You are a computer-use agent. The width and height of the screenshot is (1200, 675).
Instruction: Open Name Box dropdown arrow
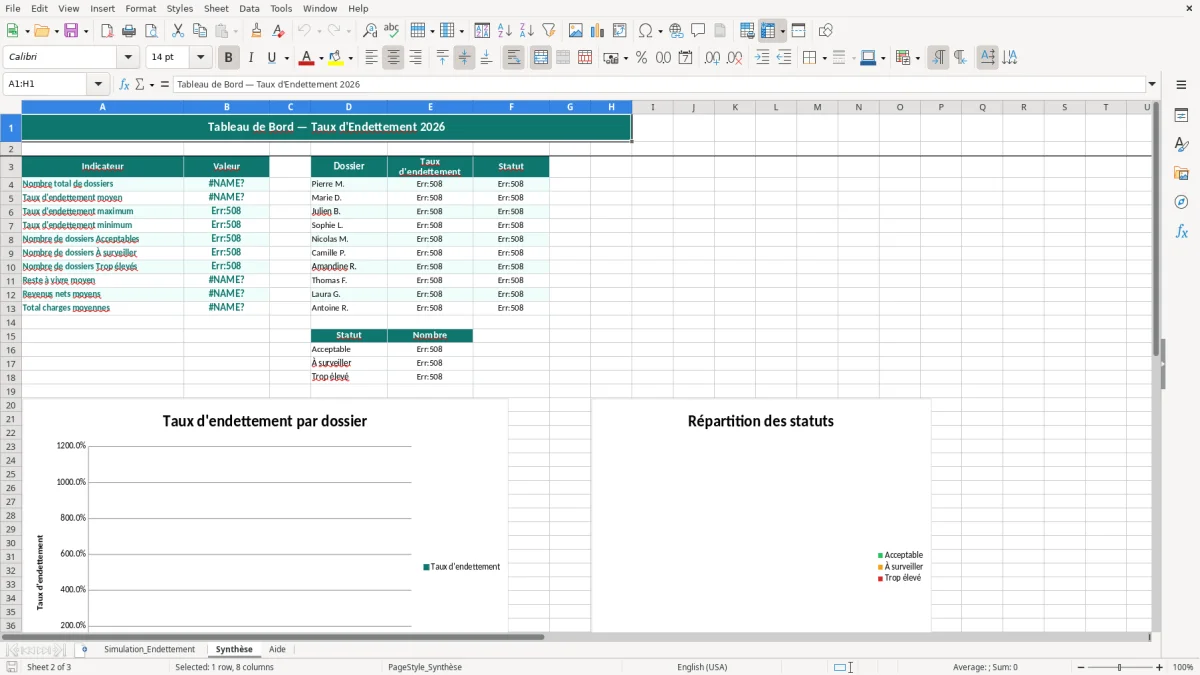[98, 84]
